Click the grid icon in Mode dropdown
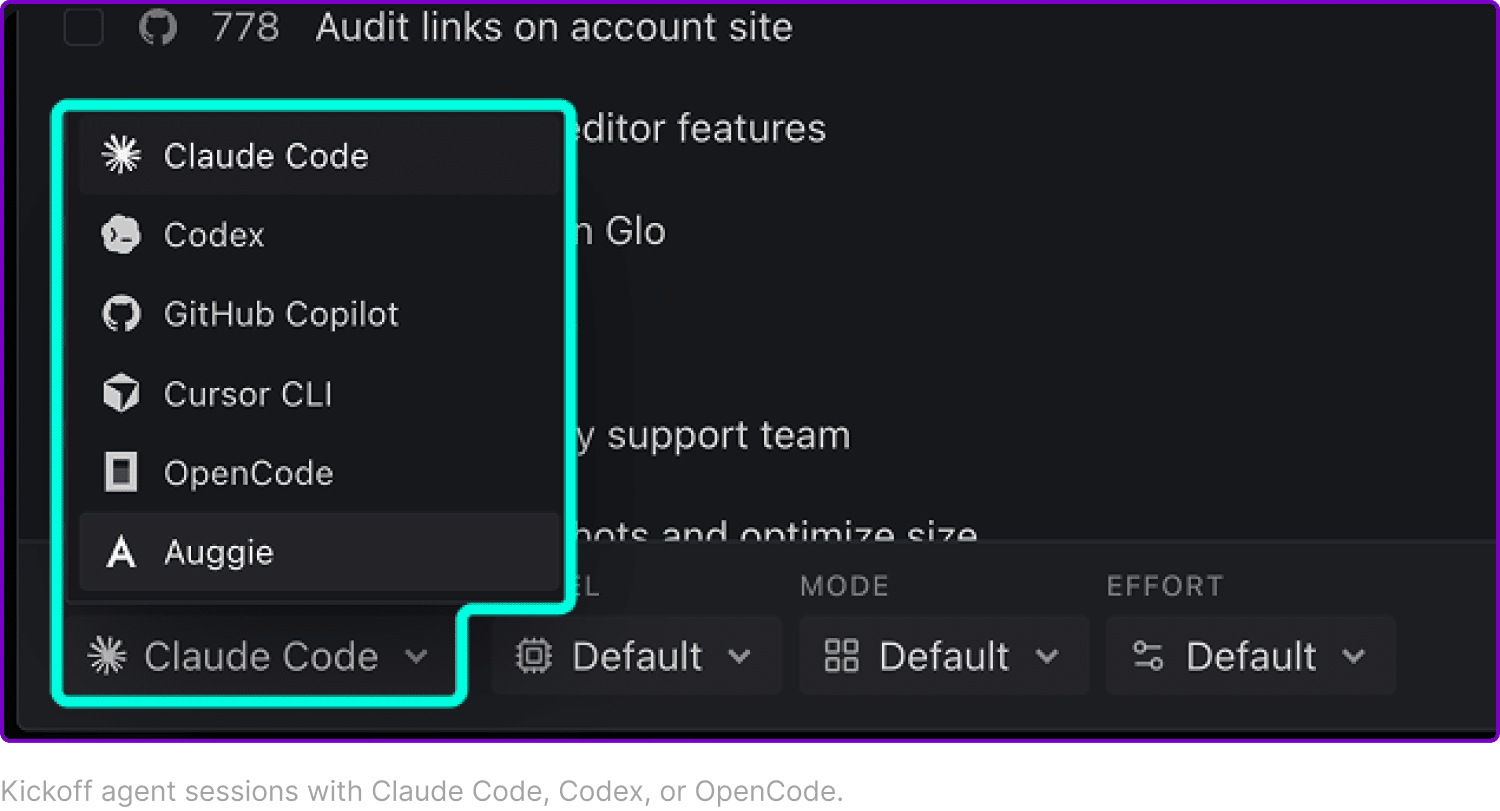 (841, 656)
